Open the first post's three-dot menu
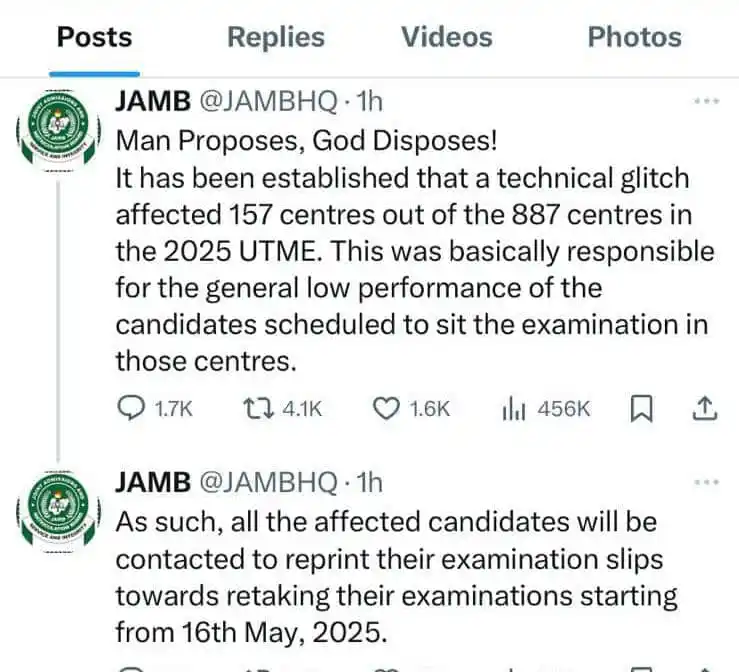Viewport: 739px width, 672px height. [x=706, y=101]
